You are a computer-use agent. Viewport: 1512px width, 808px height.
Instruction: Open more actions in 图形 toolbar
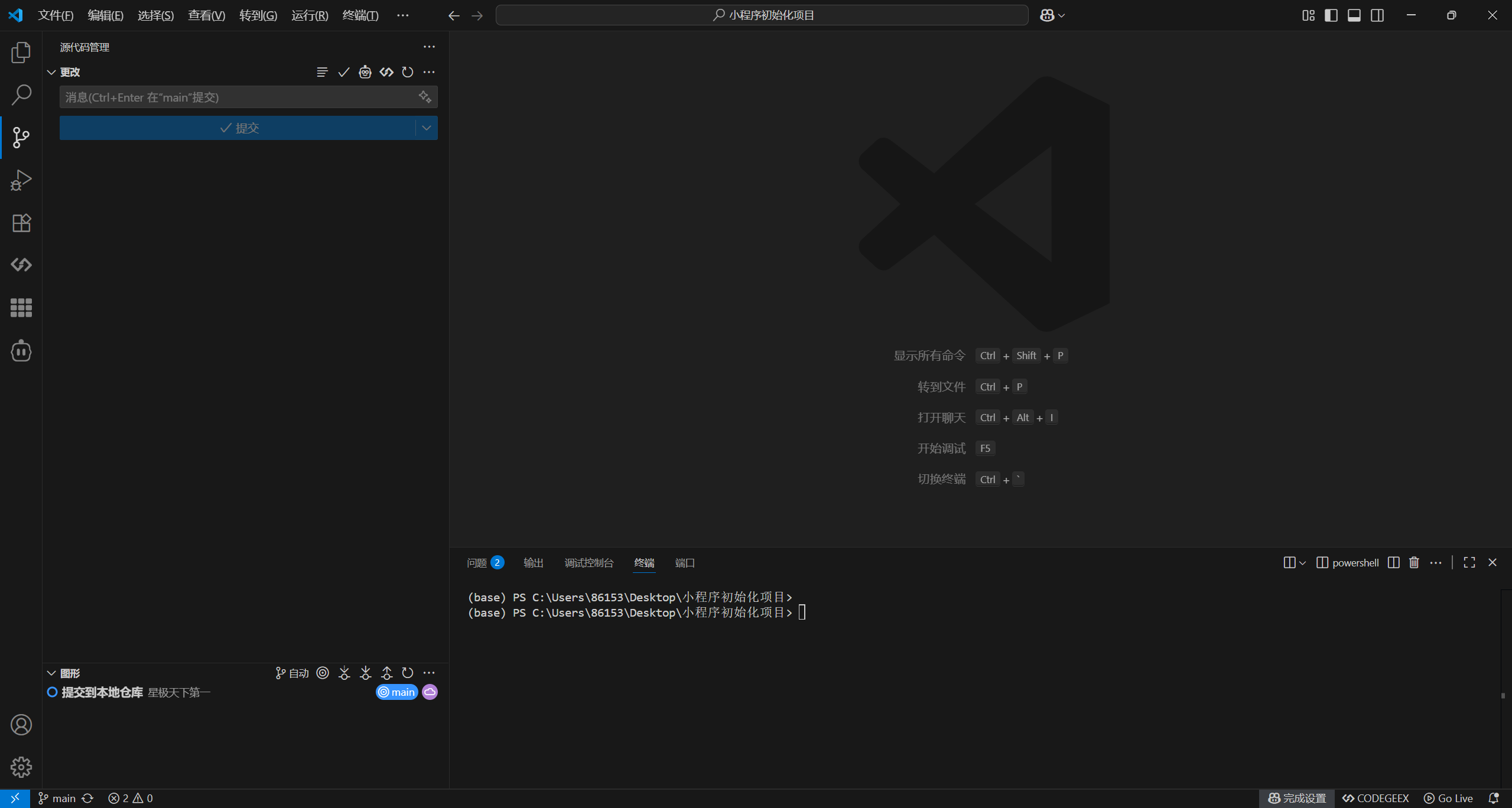429,673
